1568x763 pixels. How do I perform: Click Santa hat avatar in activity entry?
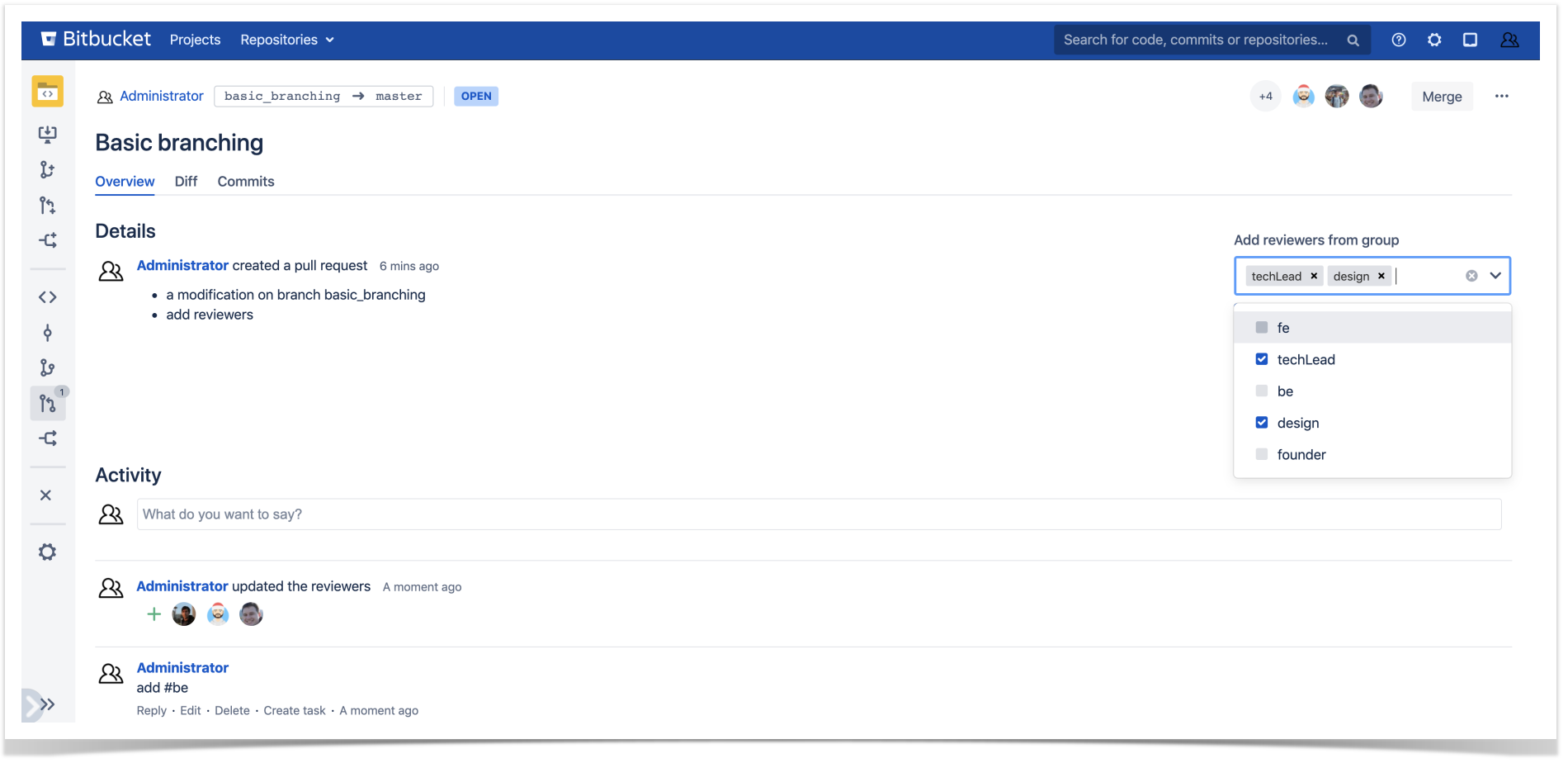218,614
